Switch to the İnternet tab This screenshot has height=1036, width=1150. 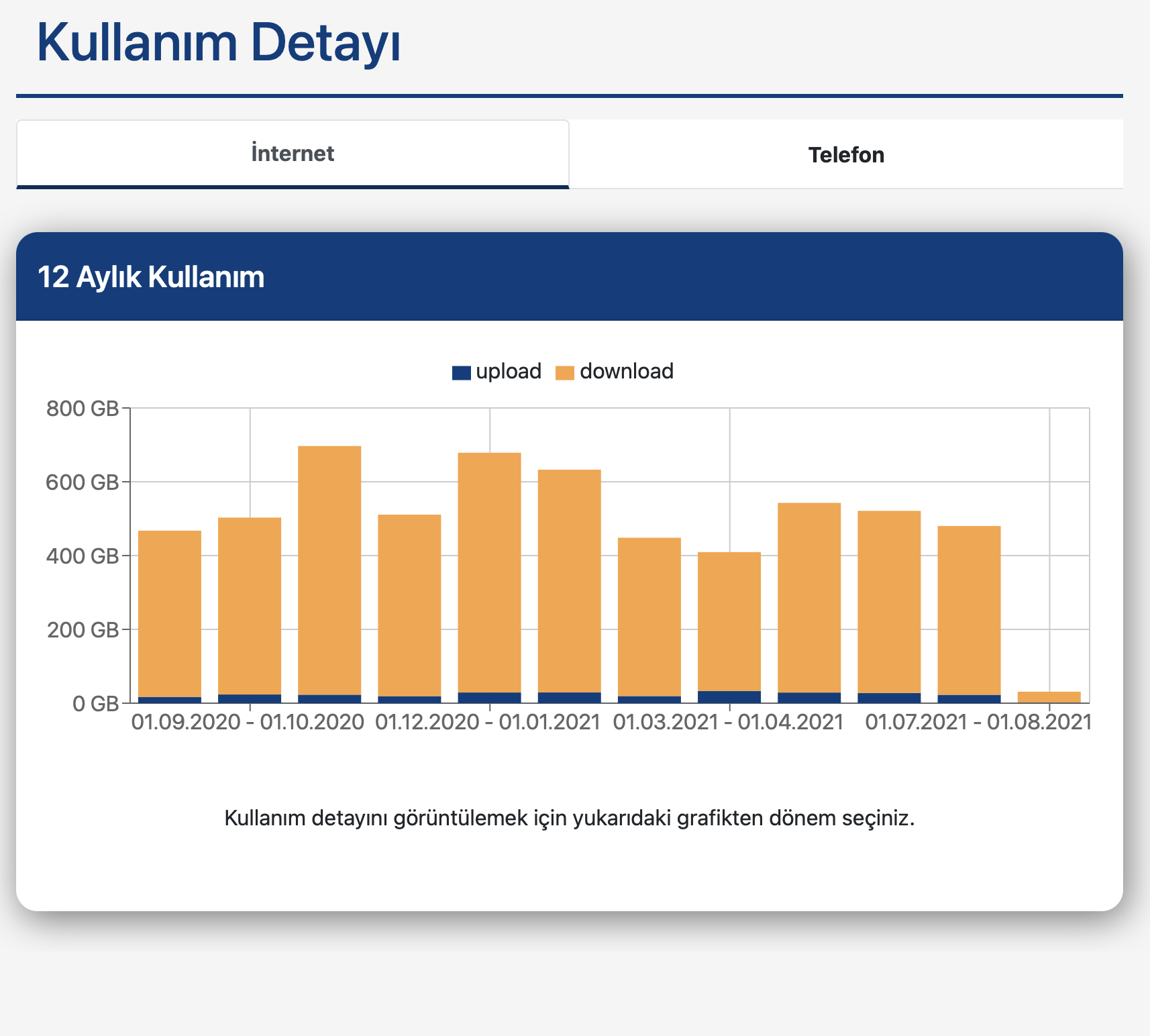coord(293,154)
